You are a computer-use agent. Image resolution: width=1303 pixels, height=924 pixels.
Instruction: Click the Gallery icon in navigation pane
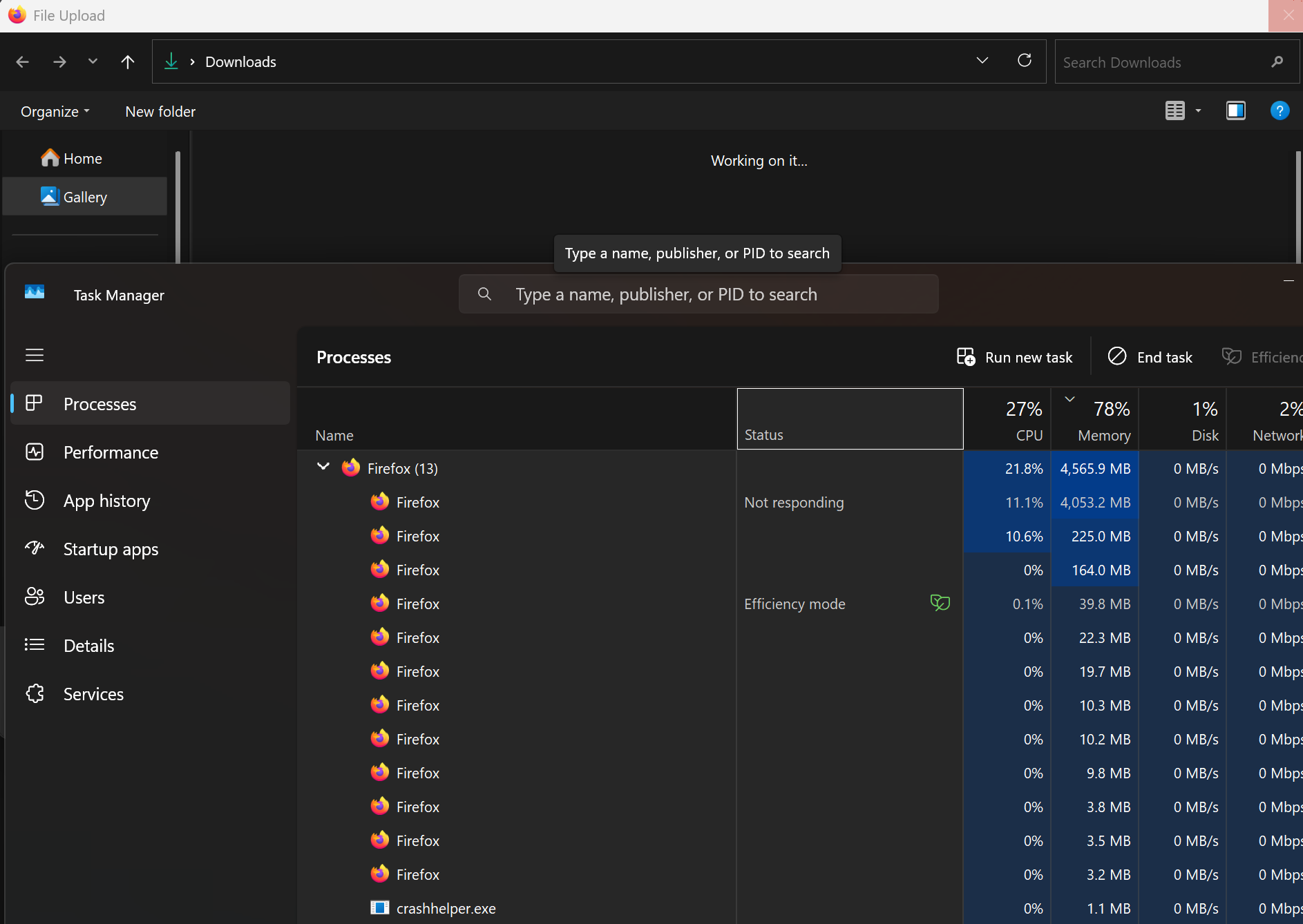pos(50,197)
